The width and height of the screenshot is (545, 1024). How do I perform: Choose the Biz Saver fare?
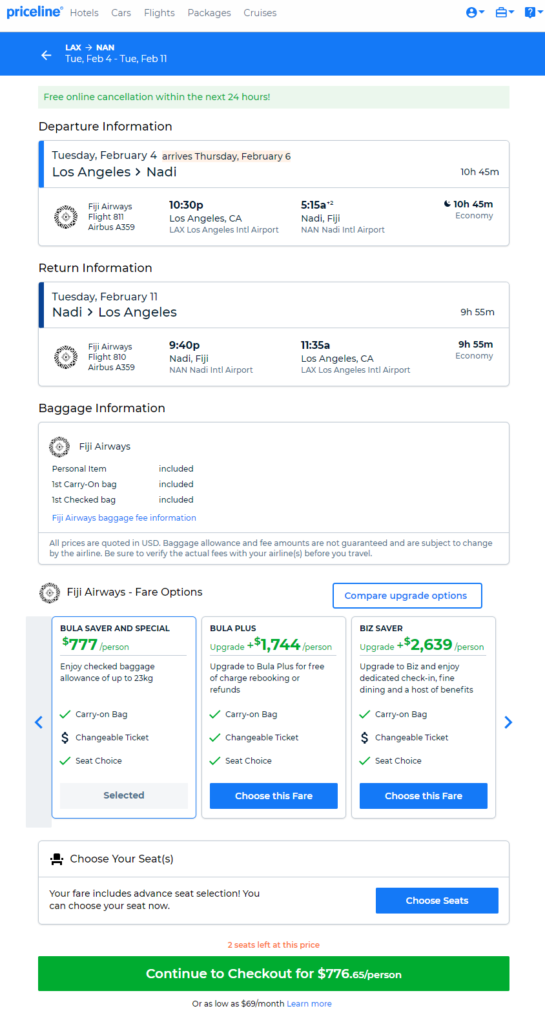(x=424, y=796)
